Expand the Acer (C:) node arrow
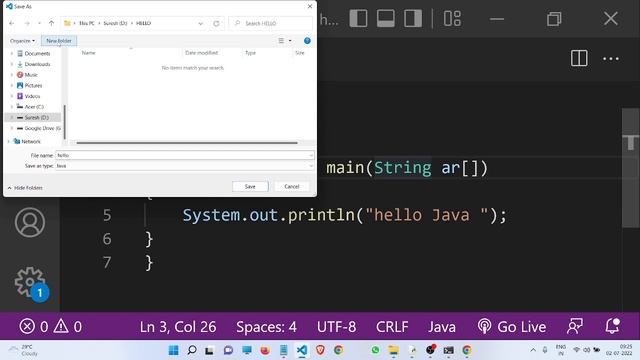Screen dimensions: 640x360 click(x=12, y=107)
